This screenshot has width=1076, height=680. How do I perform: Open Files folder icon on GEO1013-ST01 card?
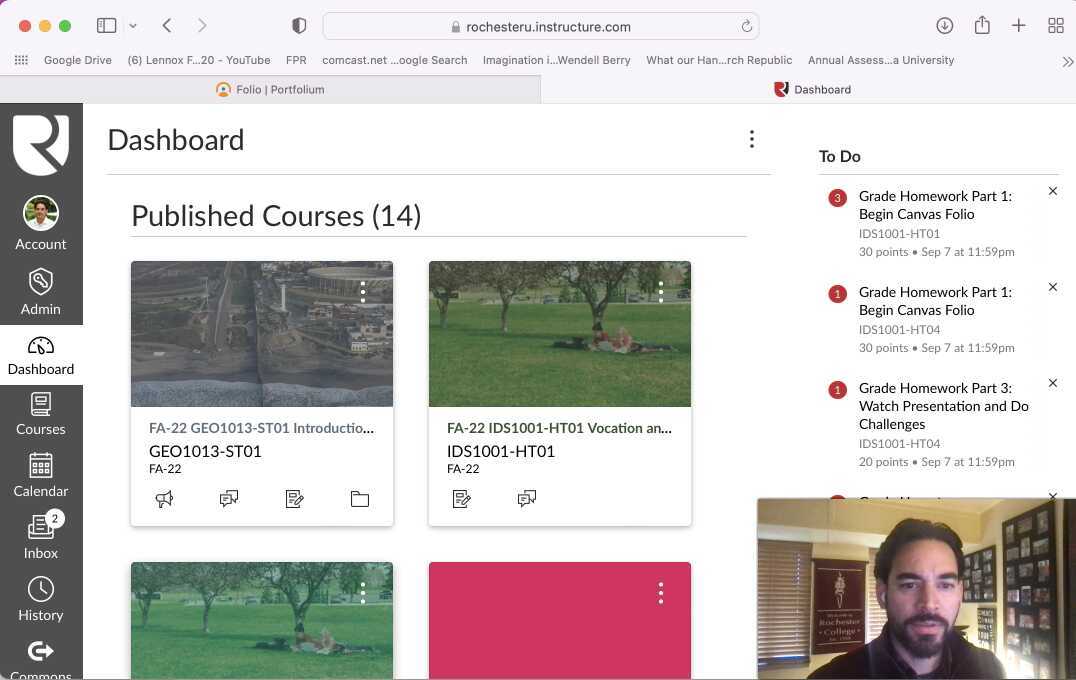pos(359,498)
